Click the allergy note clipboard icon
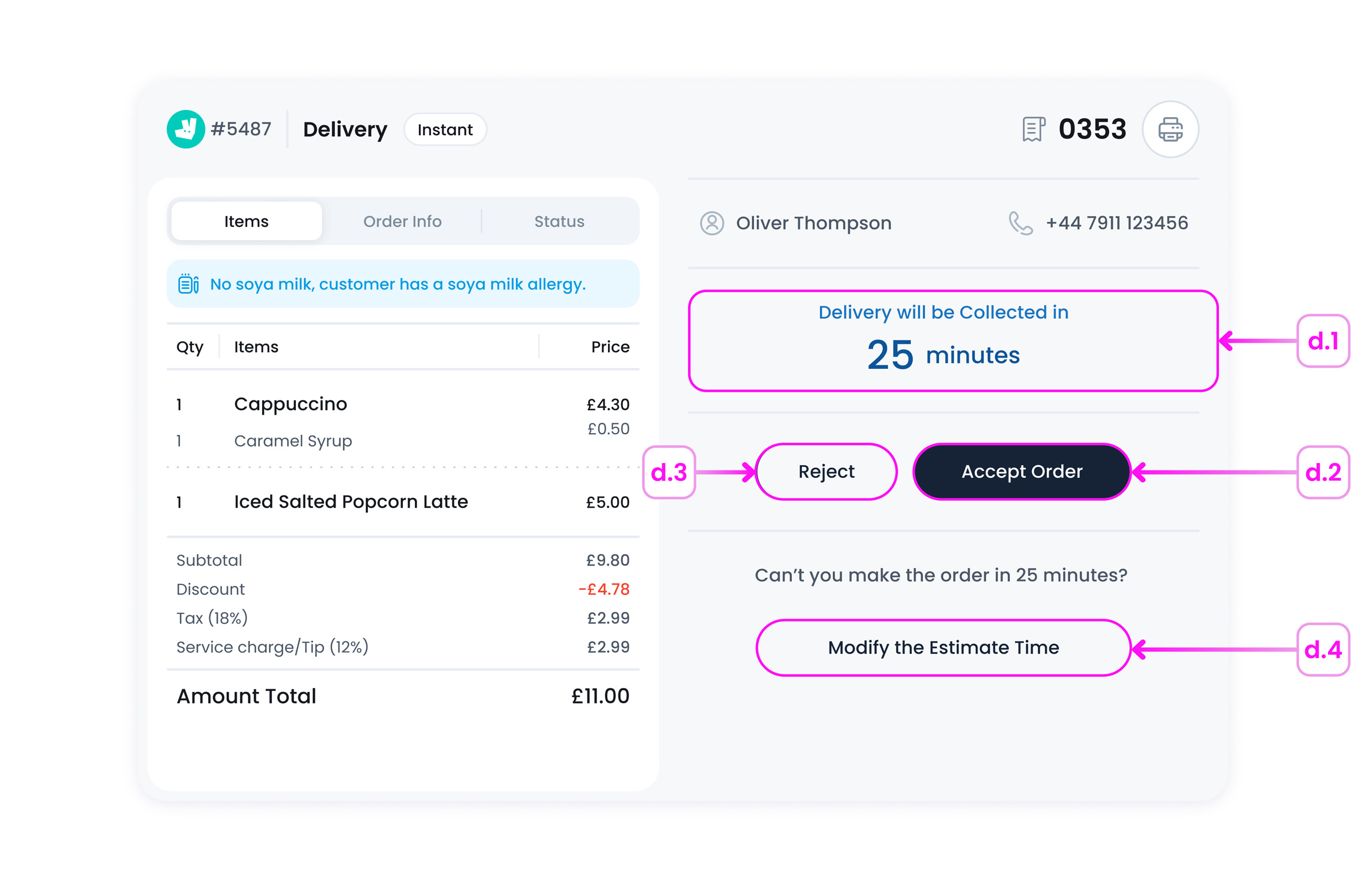Screen dimensions: 1366x896 click(x=188, y=284)
